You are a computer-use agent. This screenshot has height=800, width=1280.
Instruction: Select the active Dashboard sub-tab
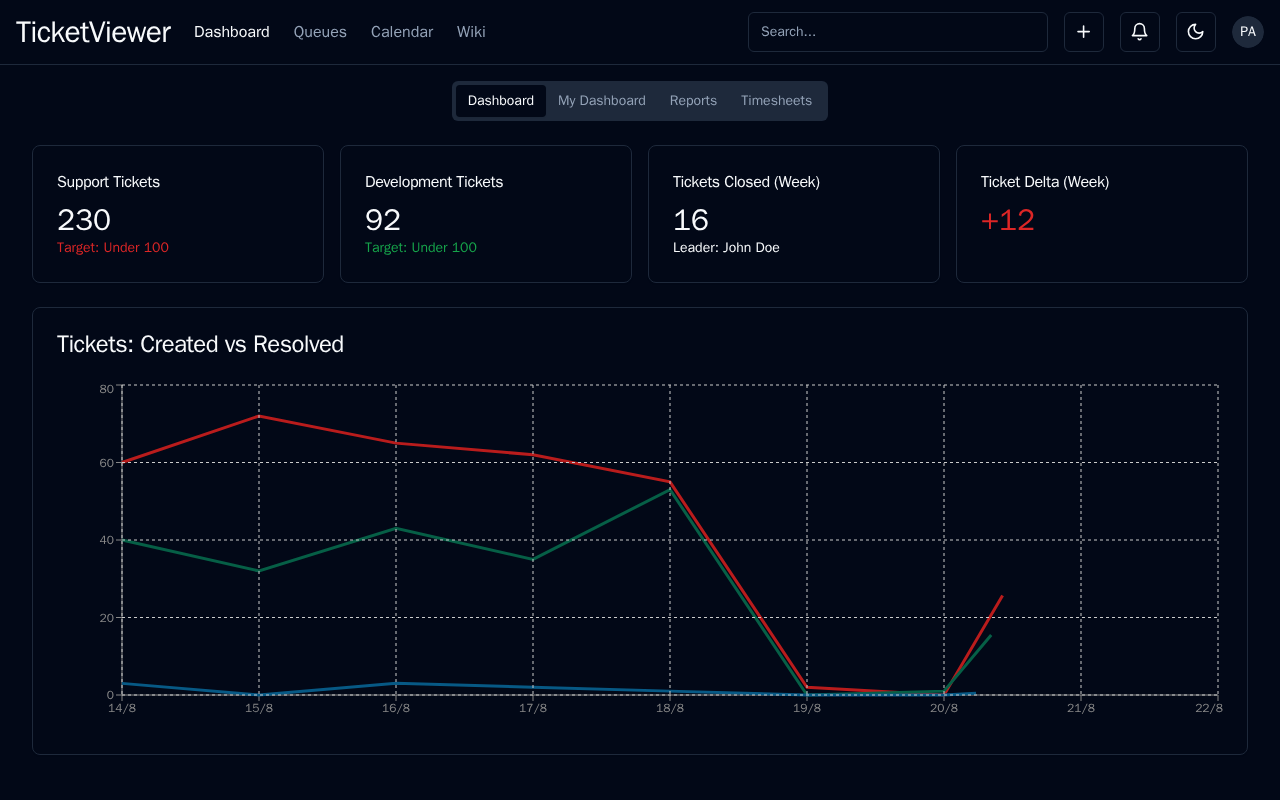click(500, 101)
